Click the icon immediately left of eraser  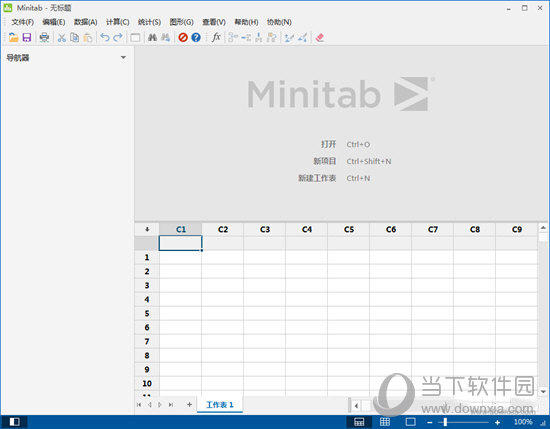302,37
